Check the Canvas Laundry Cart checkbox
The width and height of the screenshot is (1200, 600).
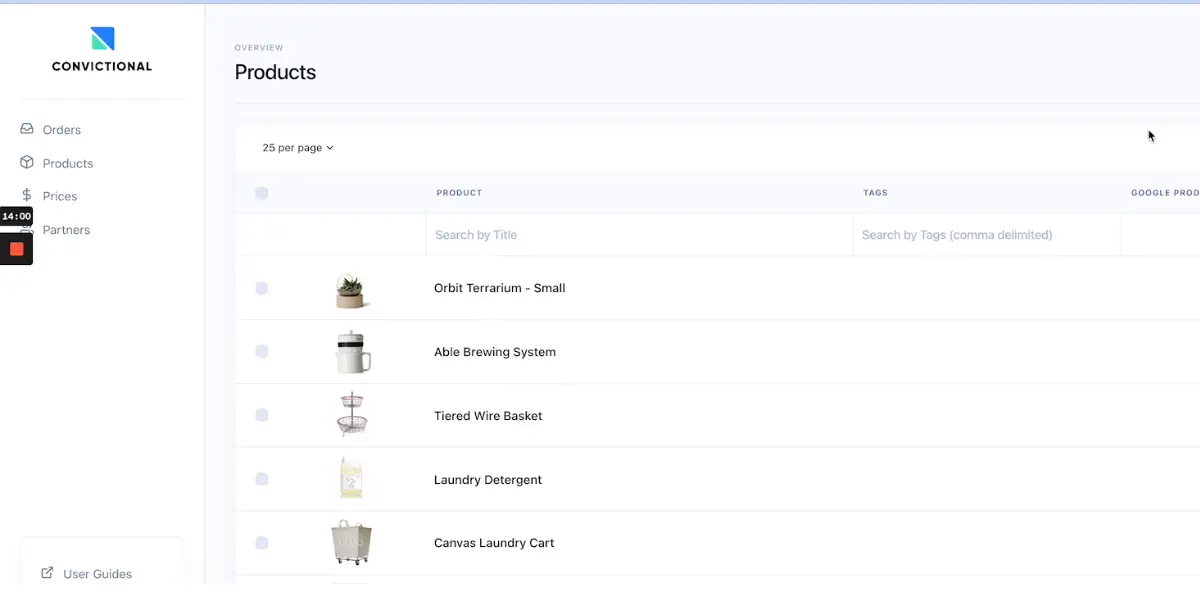click(261, 543)
